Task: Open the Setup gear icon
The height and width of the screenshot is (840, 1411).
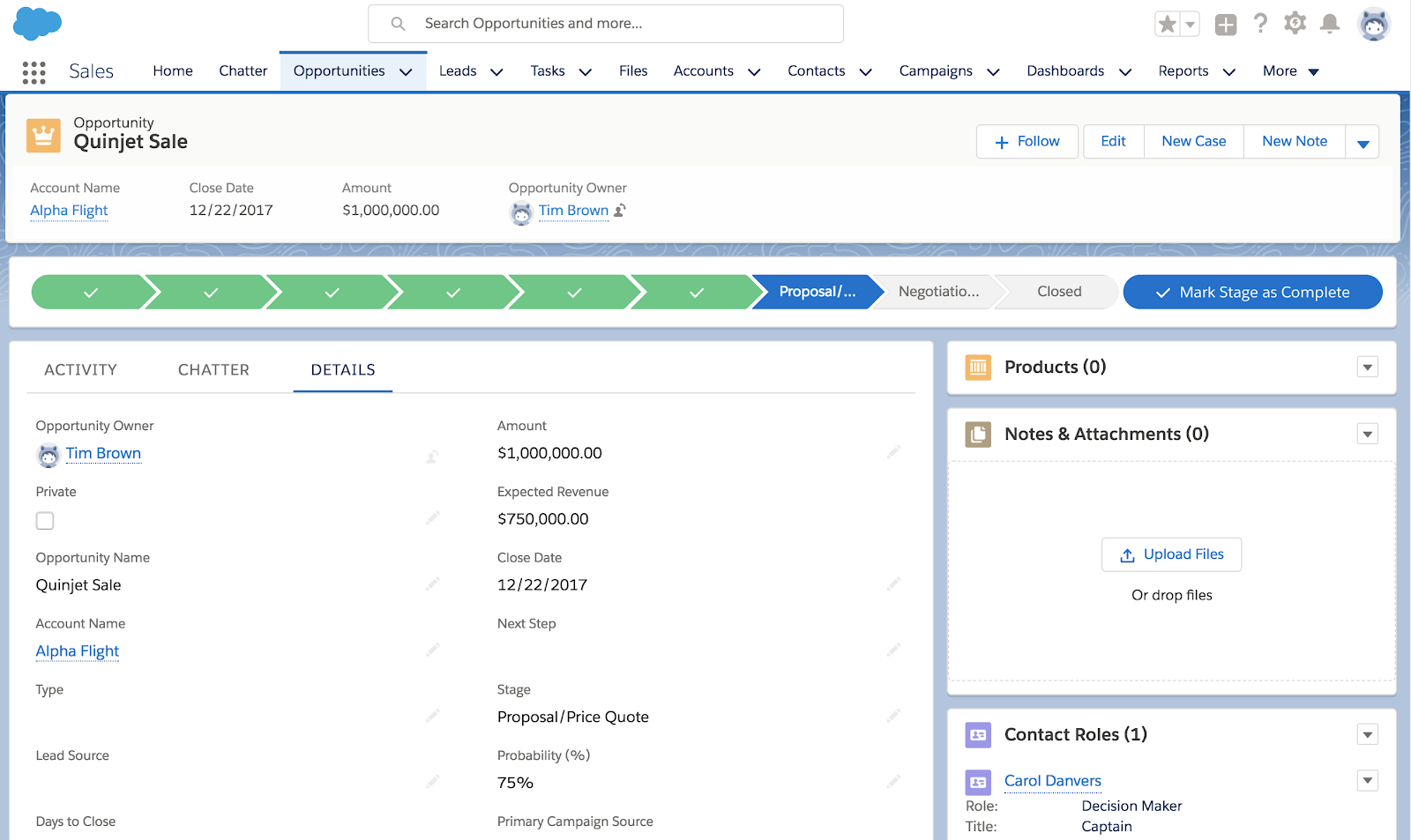Action: click(x=1295, y=24)
